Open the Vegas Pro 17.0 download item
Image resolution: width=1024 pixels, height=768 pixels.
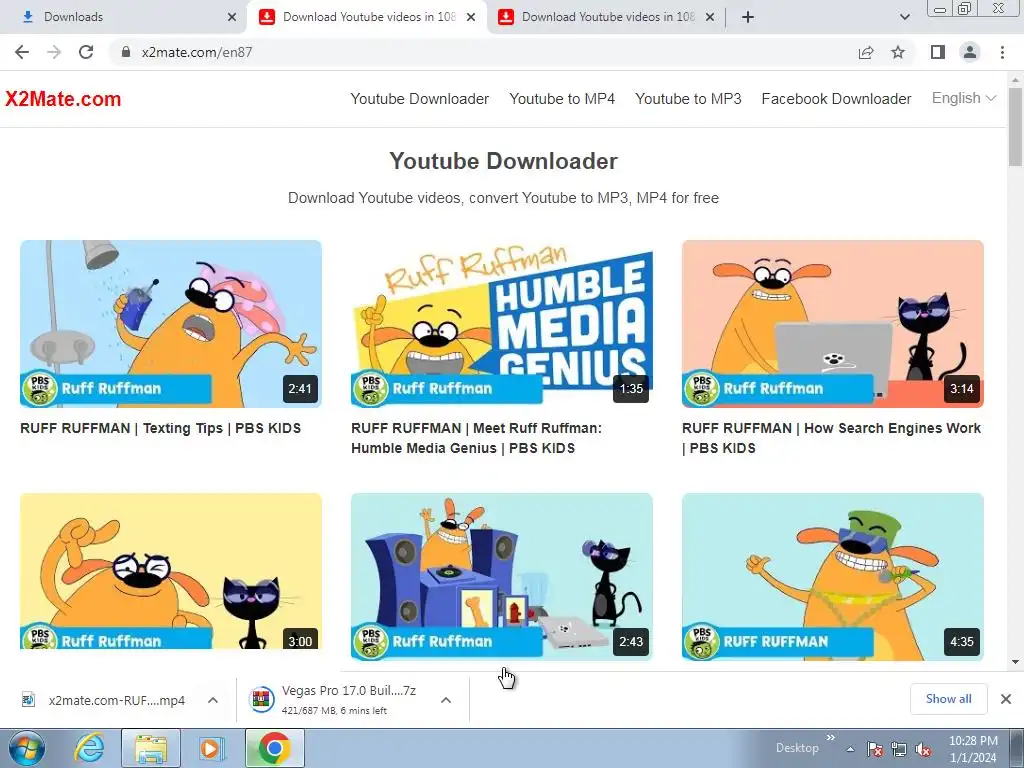click(334, 699)
